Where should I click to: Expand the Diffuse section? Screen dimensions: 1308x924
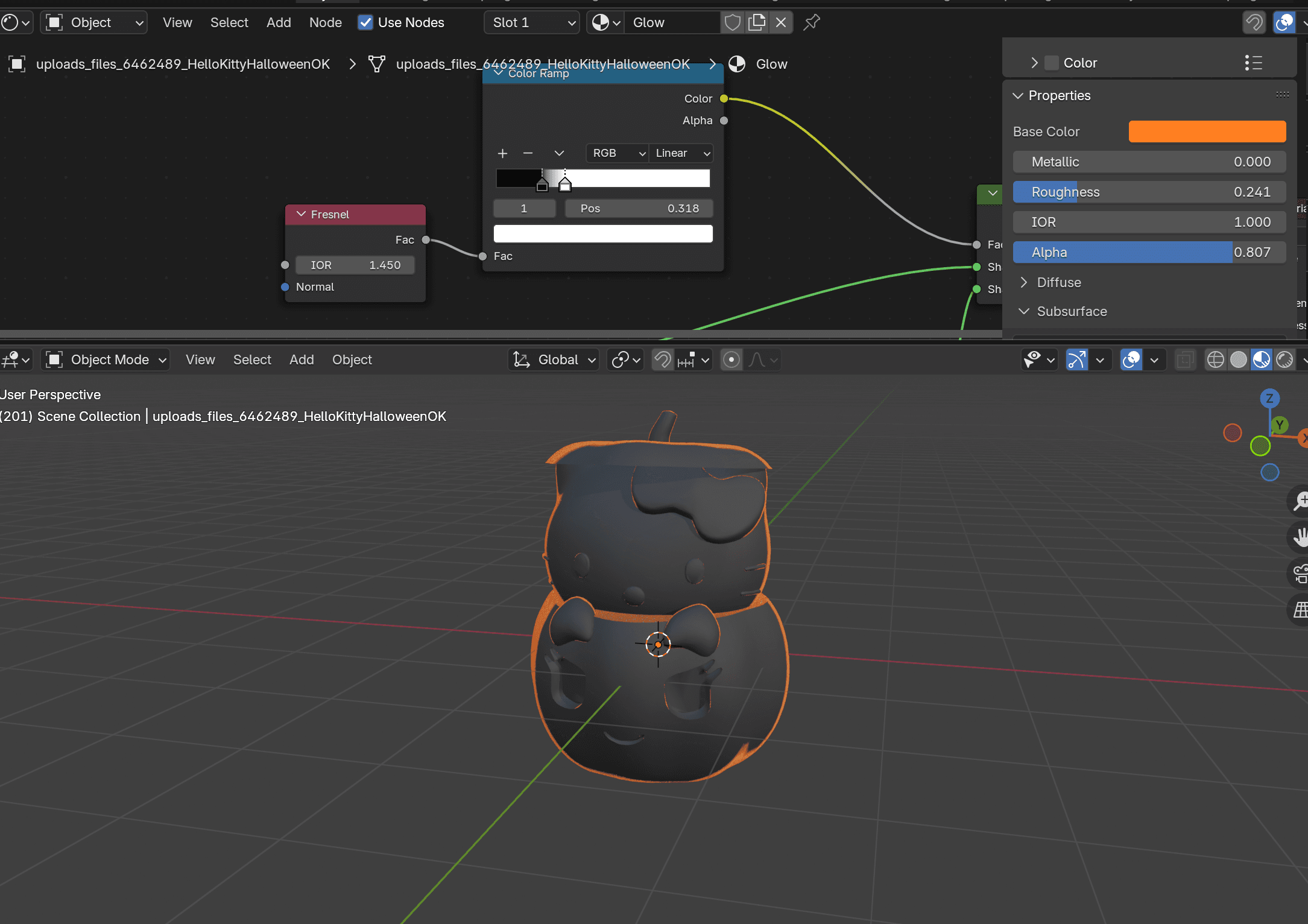(1058, 282)
